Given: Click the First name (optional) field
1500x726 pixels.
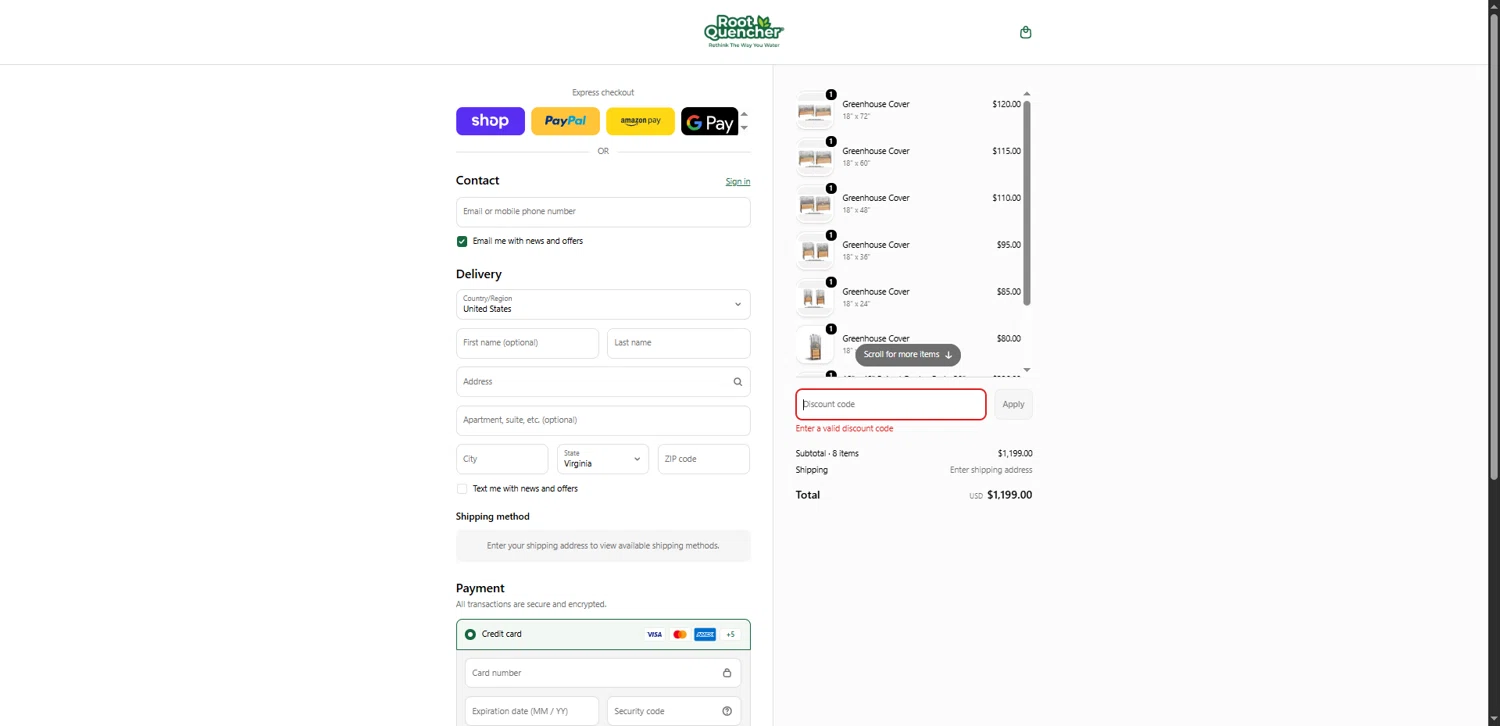Looking at the screenshot, I should pos(527,343).
